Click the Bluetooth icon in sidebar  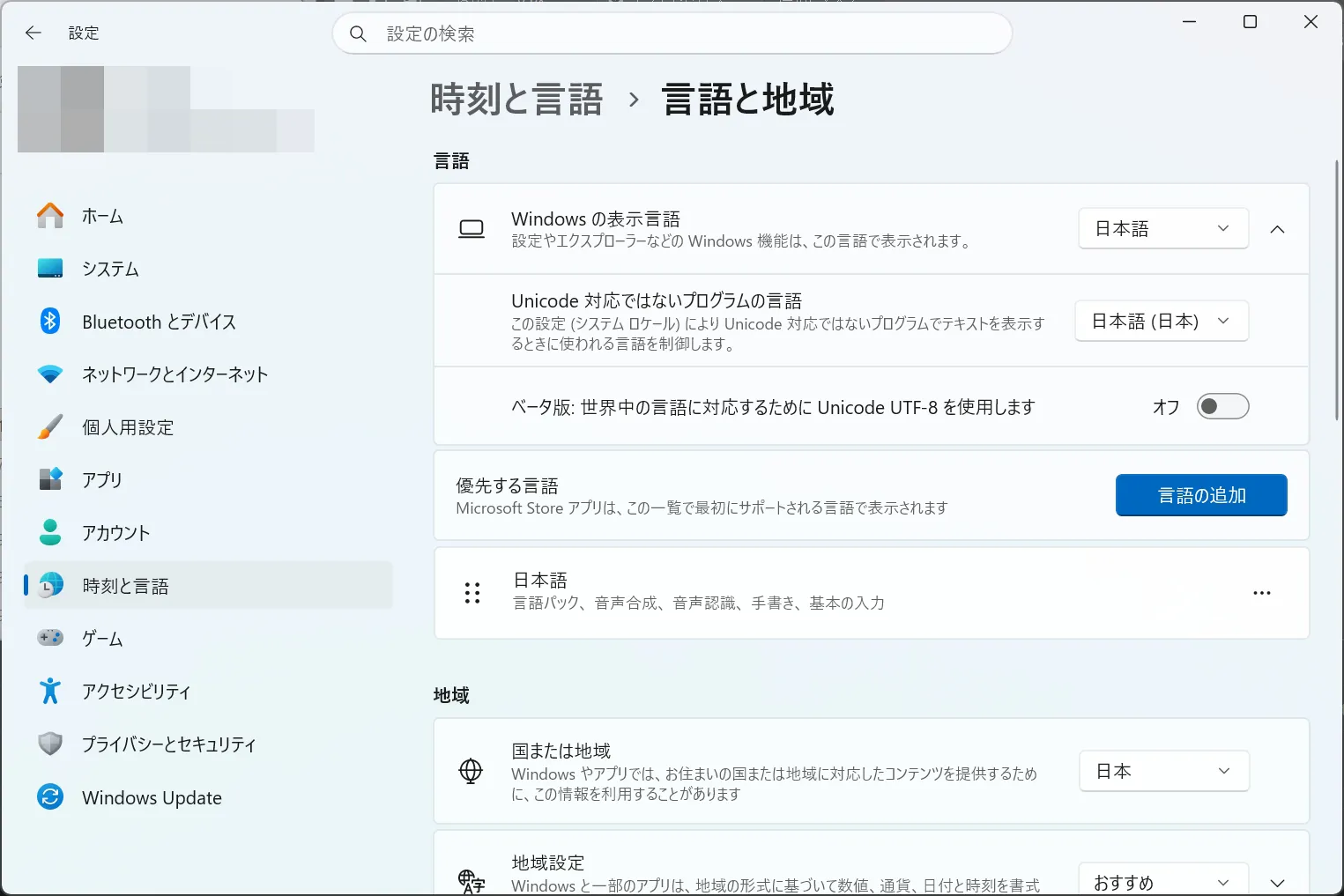click(50, 322)
